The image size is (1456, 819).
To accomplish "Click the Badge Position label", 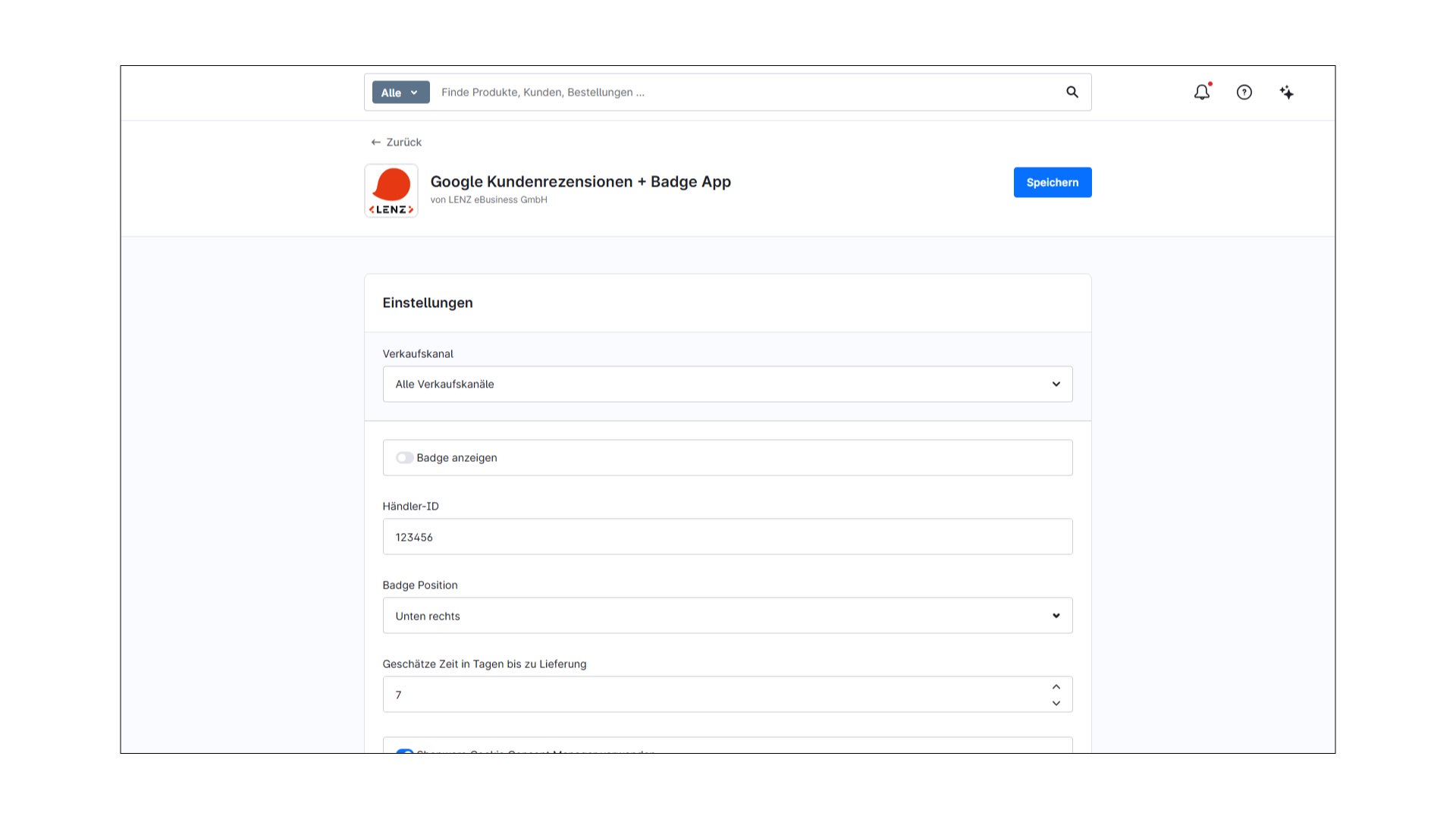I will point(420,585).
